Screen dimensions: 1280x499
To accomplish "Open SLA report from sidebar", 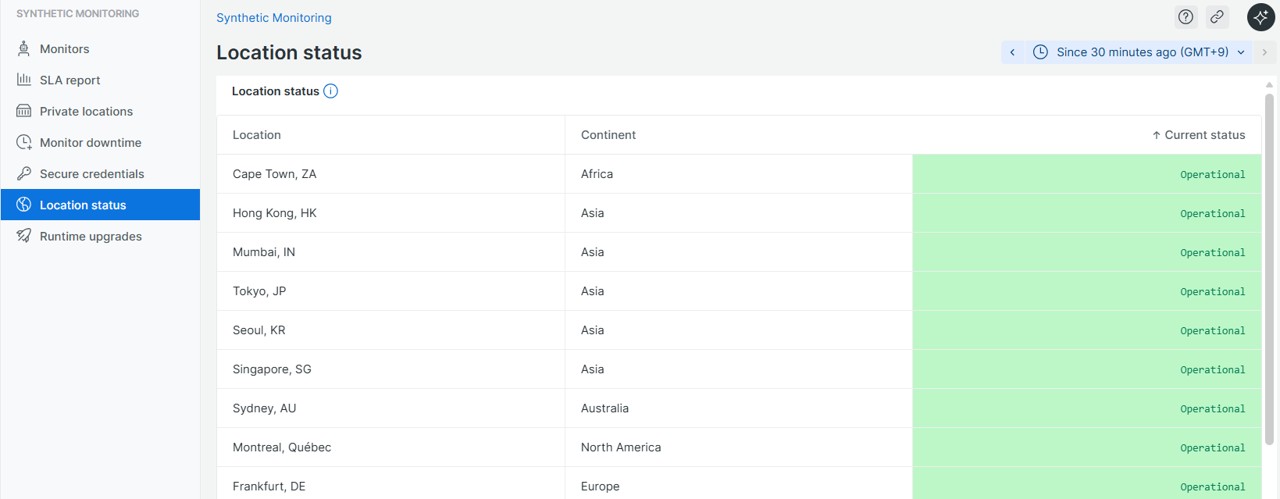I will point(70,80).
